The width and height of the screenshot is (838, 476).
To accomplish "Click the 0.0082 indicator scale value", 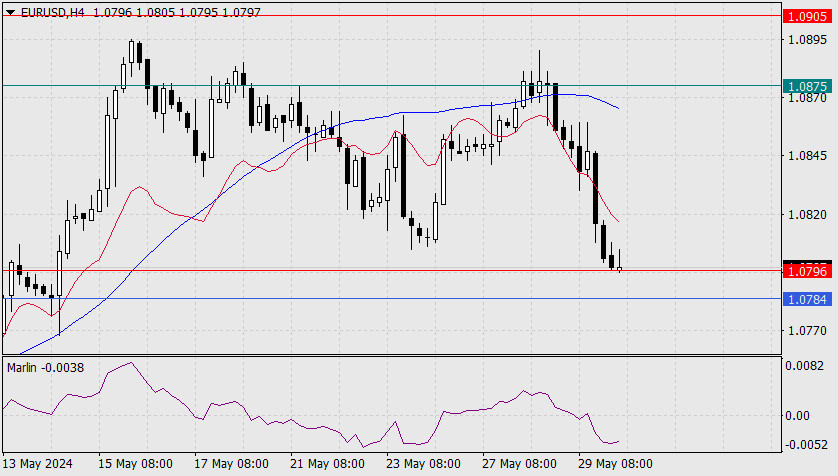I will coord(804,365).
